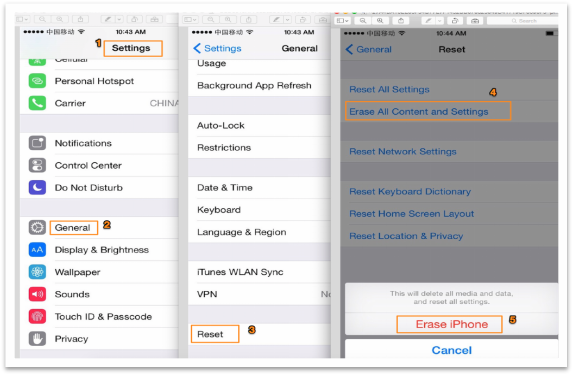Open the VPN row
Viewport: 573px width, 374px height.
[259, 294]
